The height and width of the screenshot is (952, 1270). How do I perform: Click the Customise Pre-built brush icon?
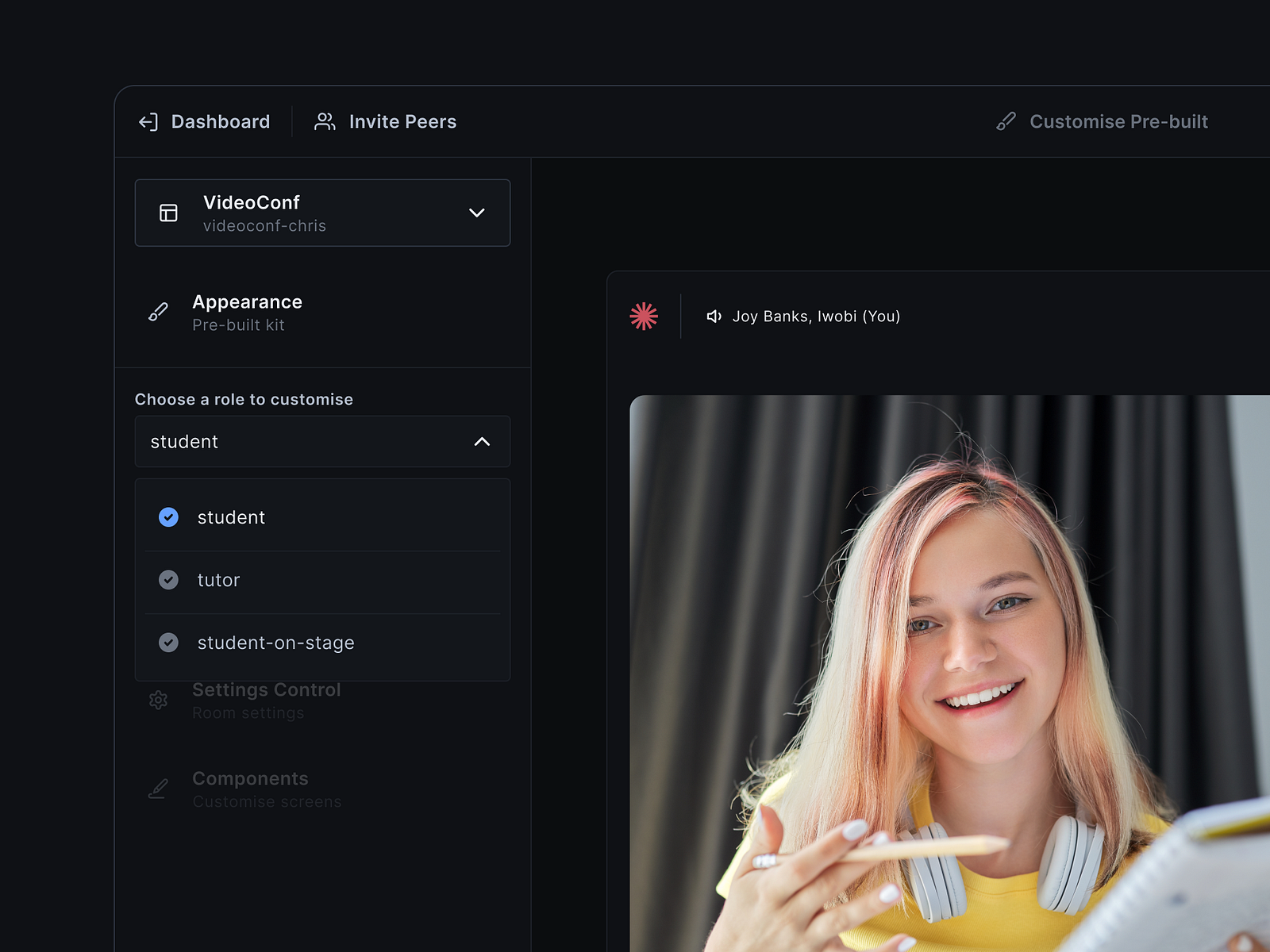pyautogui.click(x=1006, y=121)
